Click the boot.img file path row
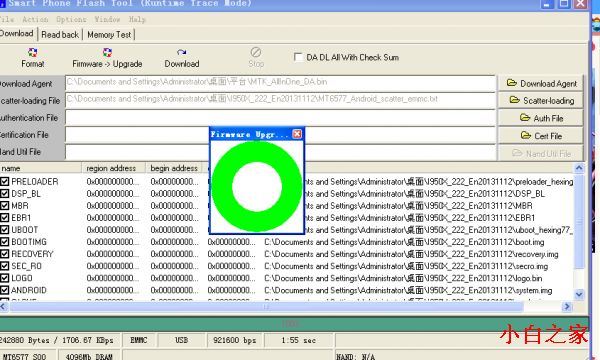 (404, 242)
